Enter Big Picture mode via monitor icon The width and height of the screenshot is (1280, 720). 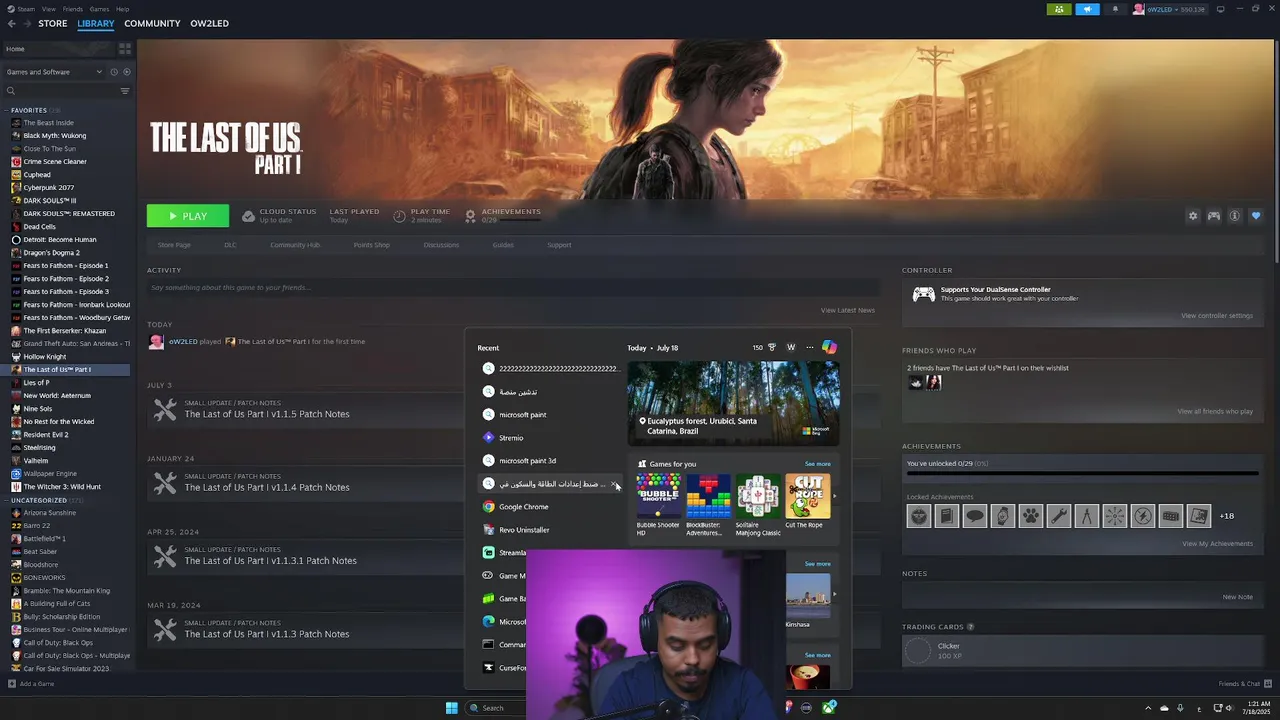[1220, 9]
